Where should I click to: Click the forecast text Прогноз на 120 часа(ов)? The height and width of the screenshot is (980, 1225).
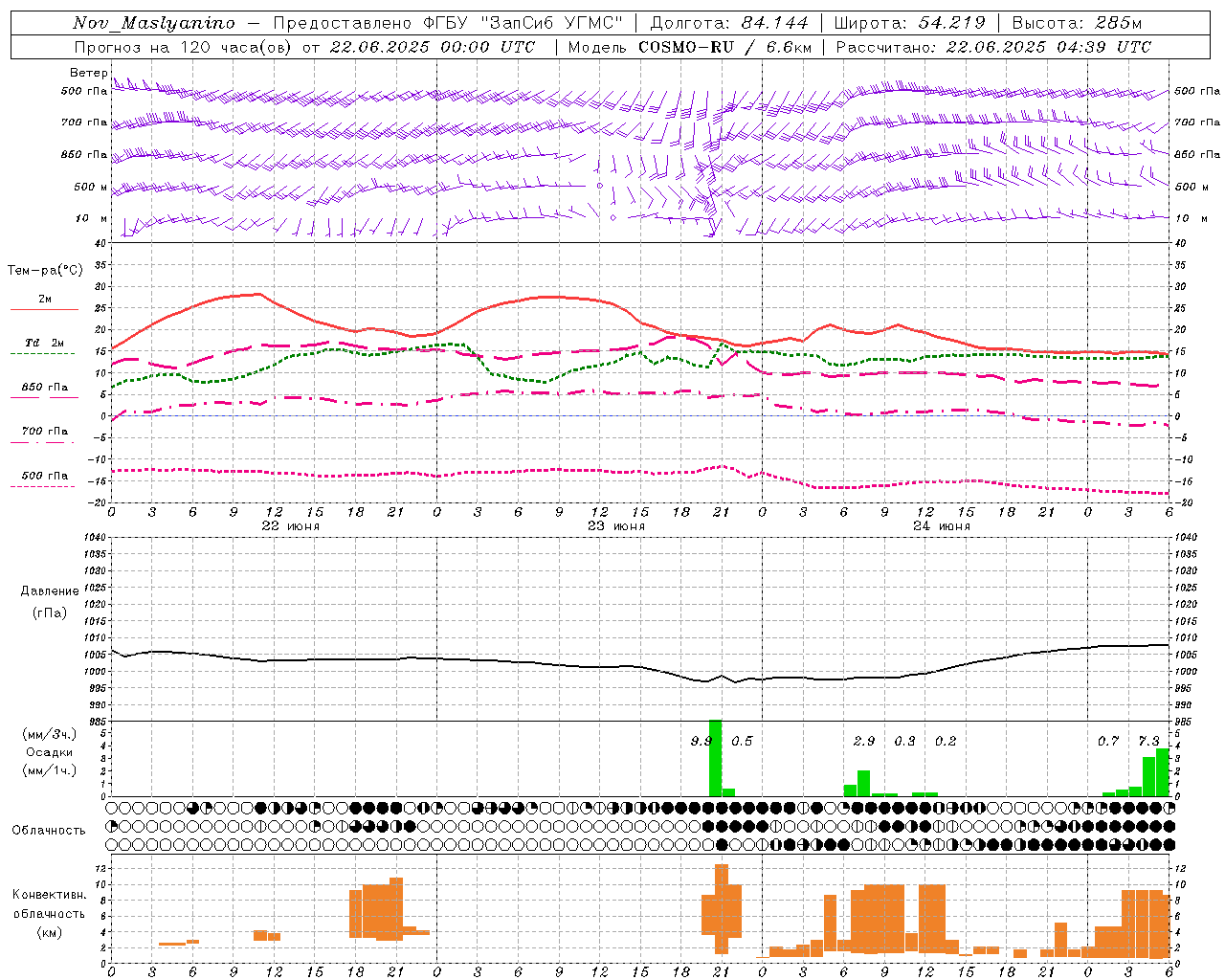click(x=184, y=47)
